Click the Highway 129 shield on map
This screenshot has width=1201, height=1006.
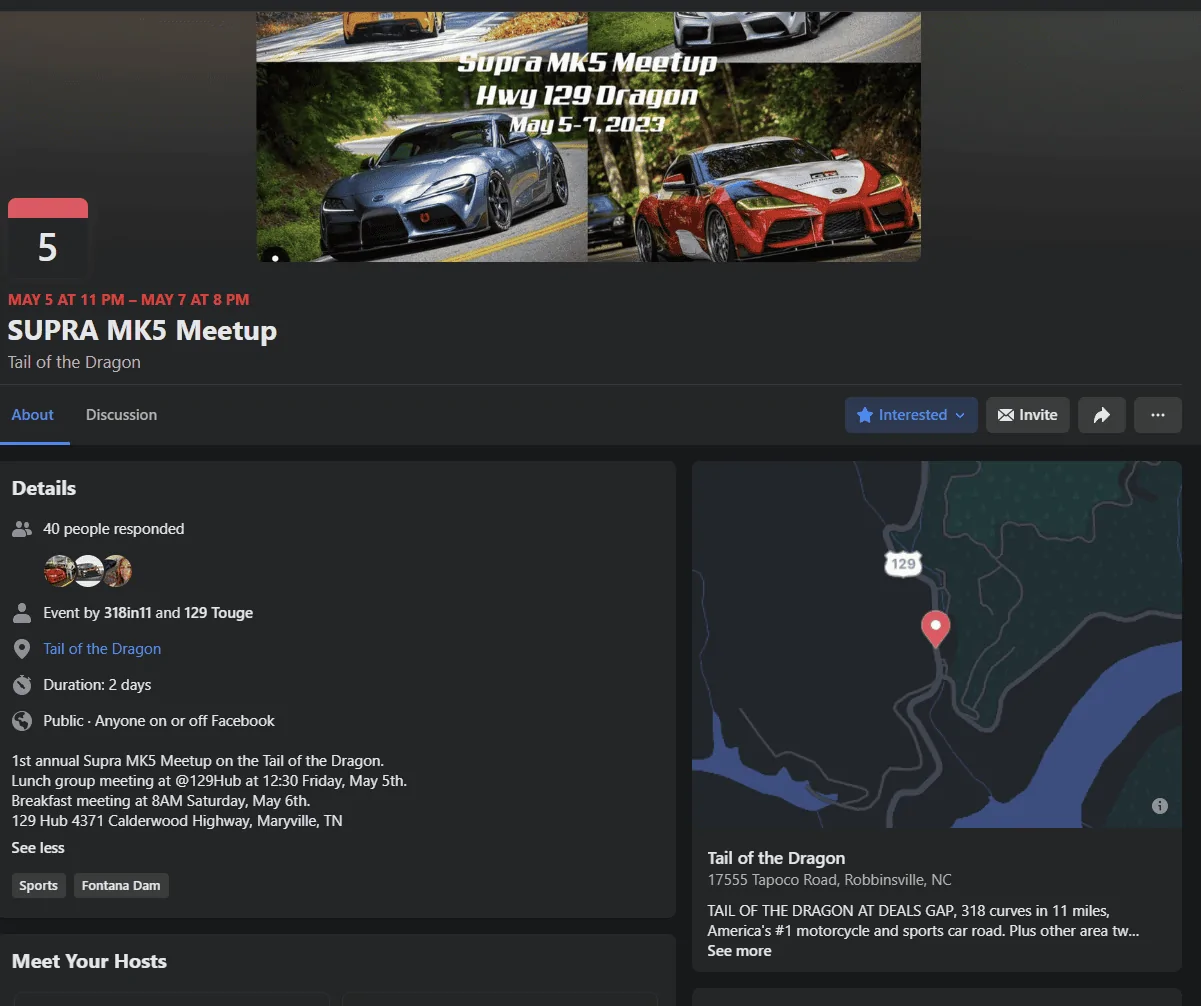click(903, 563)
